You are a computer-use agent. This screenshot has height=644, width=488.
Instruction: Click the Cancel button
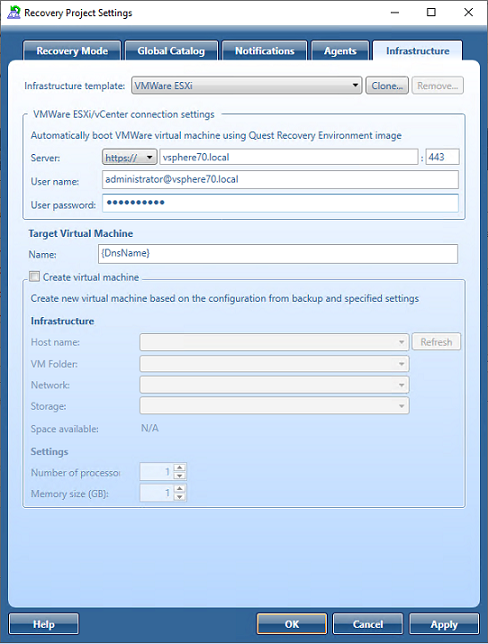coord(368,624)
